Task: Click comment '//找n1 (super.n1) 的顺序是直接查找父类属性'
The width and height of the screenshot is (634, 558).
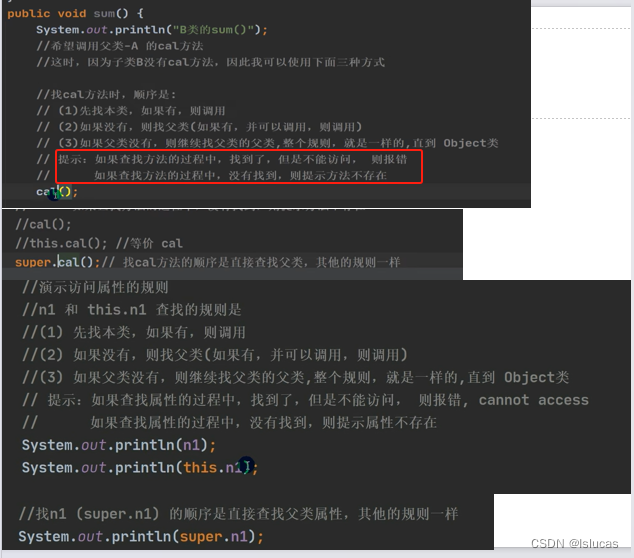Action: point(239,514)
